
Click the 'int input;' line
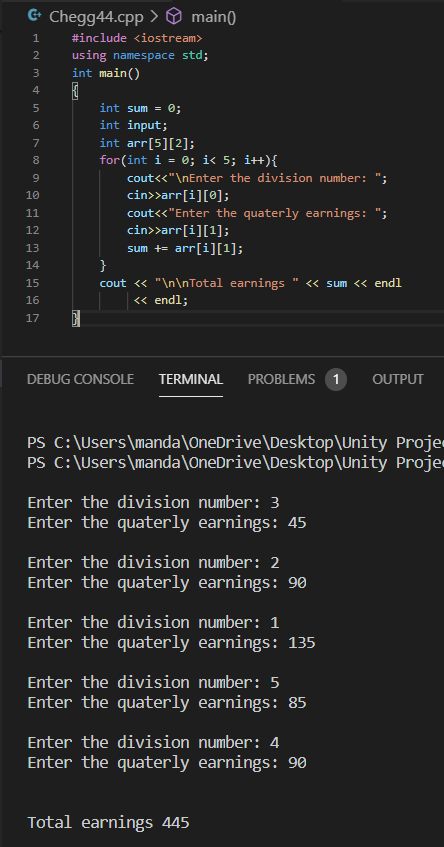(x=133, y=125)
